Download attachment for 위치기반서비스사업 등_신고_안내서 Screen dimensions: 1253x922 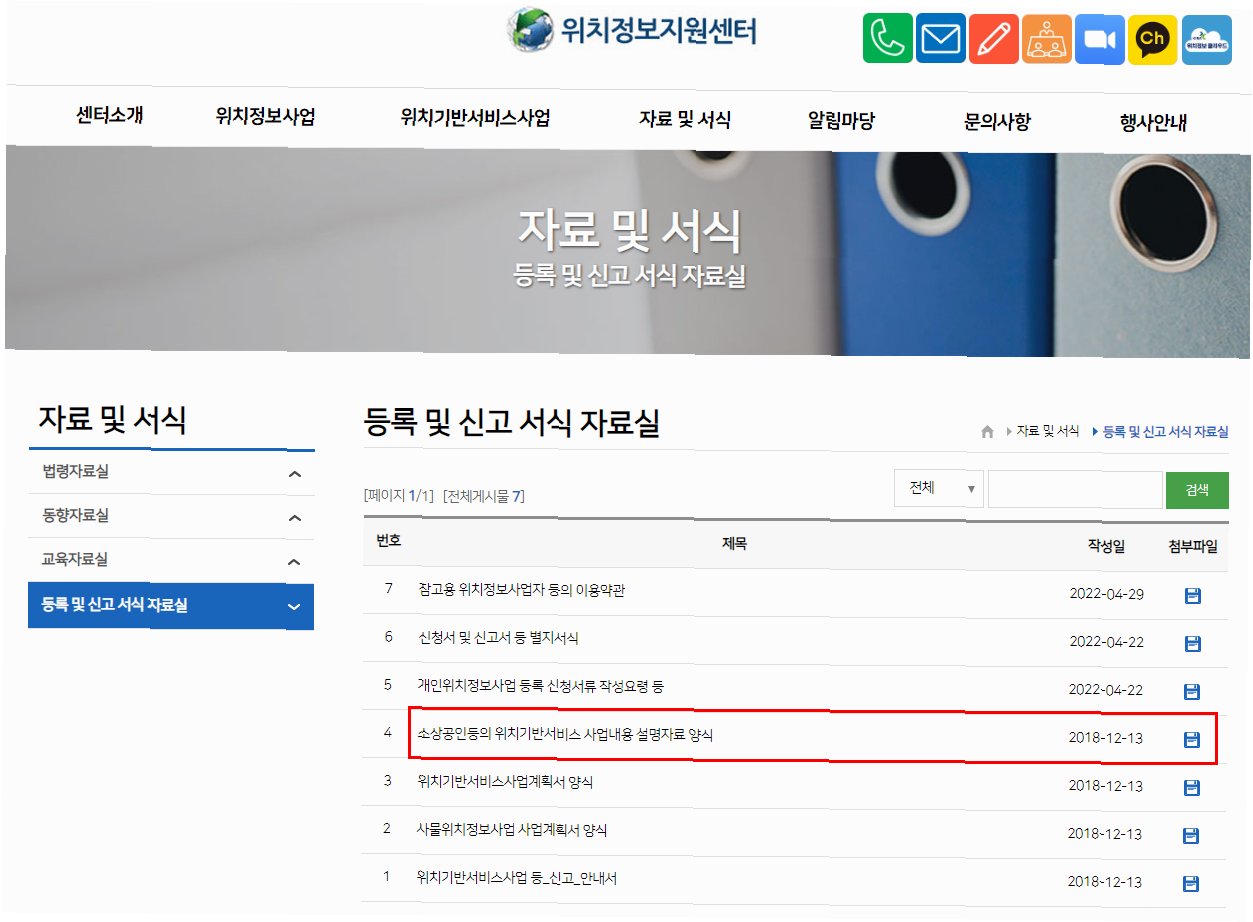pyautogui.click(x=1192, y=883)
